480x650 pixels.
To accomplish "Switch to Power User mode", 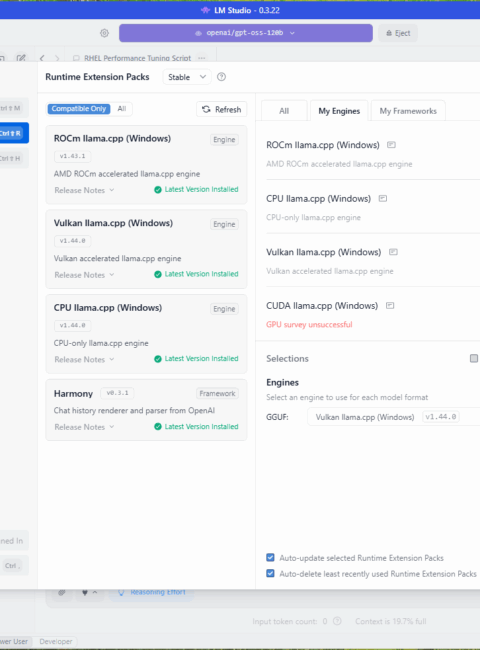I will (14, 641).
